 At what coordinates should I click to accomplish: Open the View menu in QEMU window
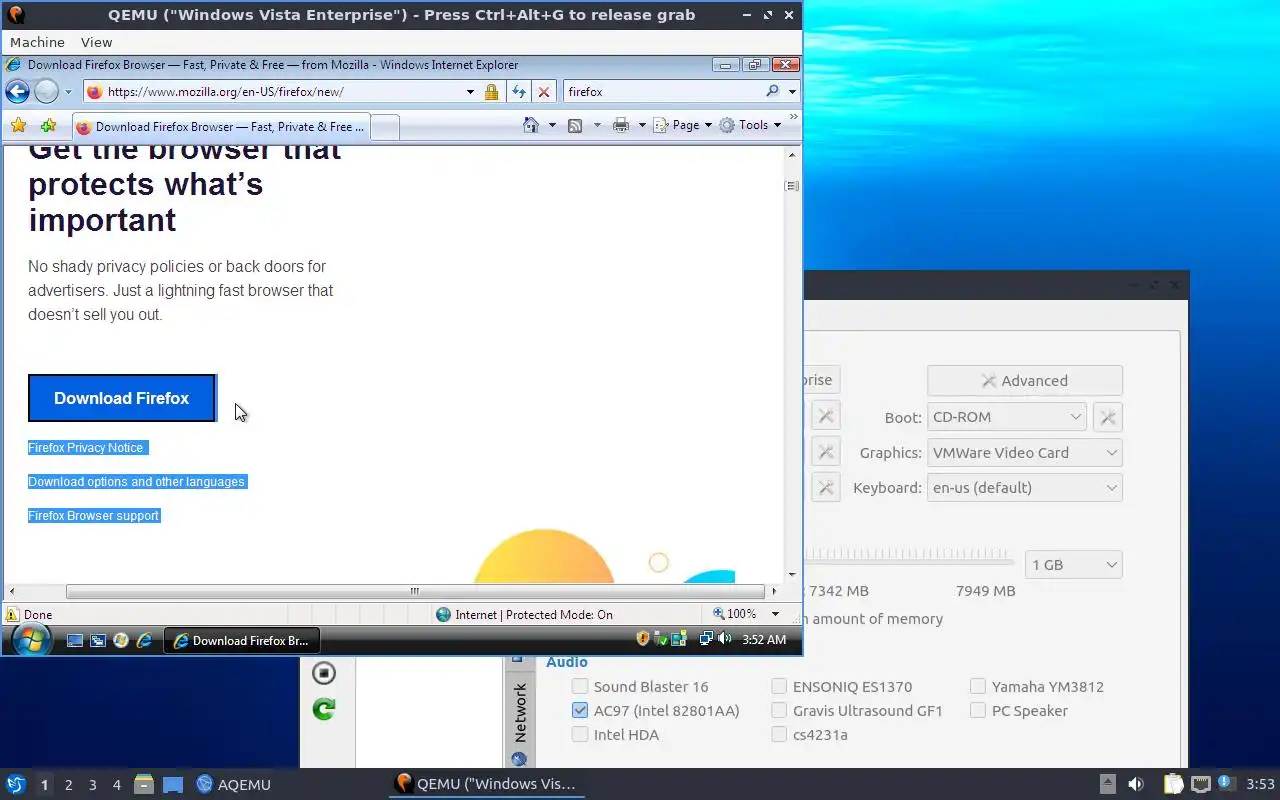pos(97,42)
